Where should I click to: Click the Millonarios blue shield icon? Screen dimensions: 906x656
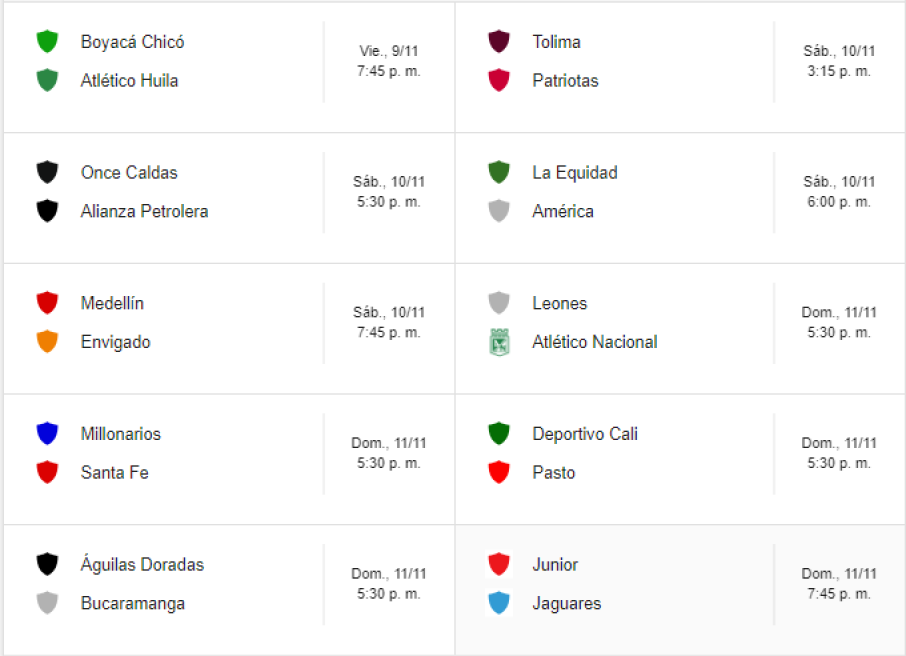[x=47, y=434]
